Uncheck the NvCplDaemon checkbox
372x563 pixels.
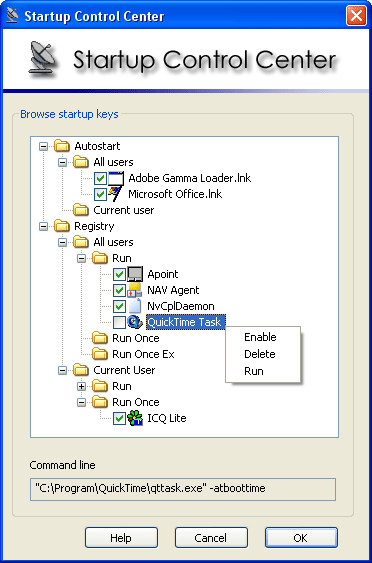tap(119, 306)
